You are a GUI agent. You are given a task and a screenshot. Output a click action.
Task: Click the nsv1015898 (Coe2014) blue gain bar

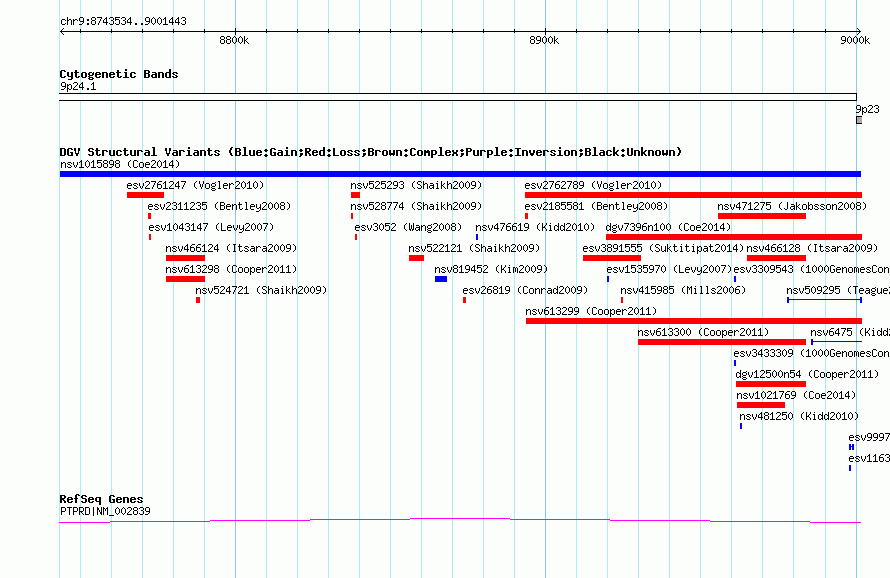[460, 174]
